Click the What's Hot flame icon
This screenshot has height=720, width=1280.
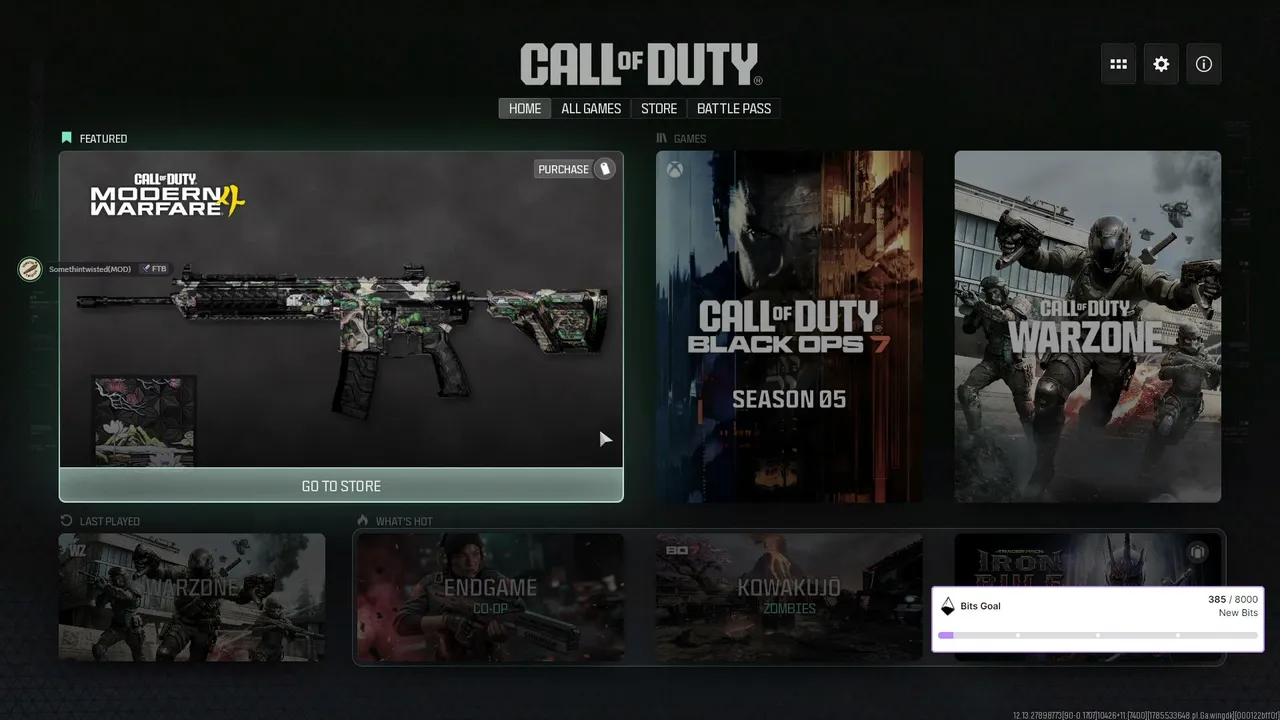363,521
